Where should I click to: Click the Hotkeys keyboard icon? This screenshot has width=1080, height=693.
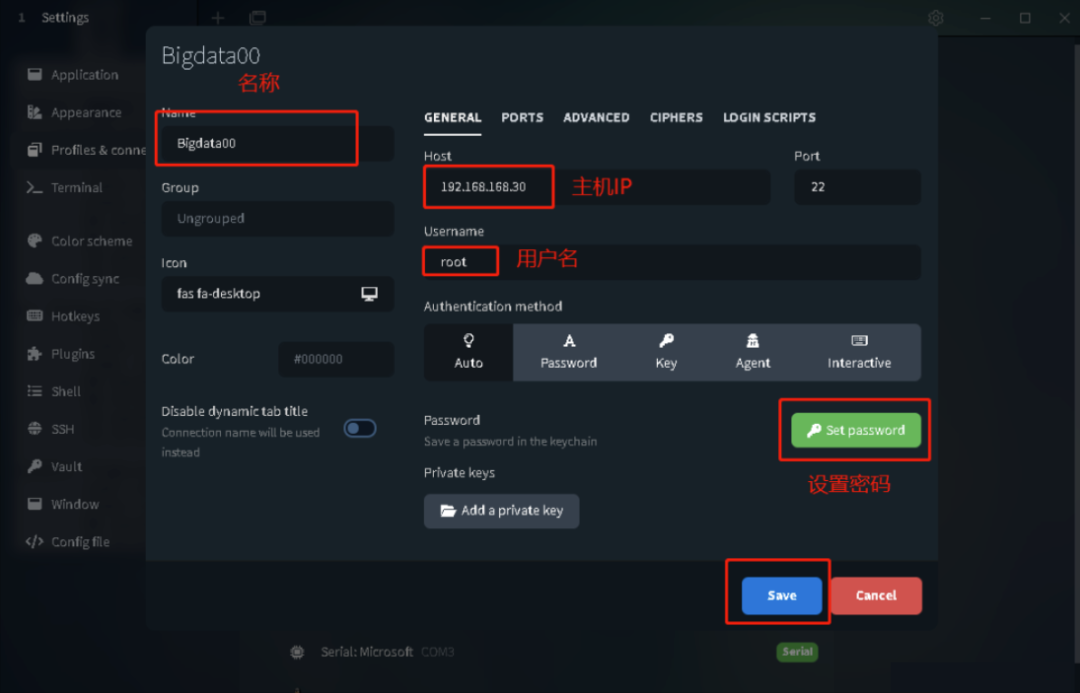point(34,316)
